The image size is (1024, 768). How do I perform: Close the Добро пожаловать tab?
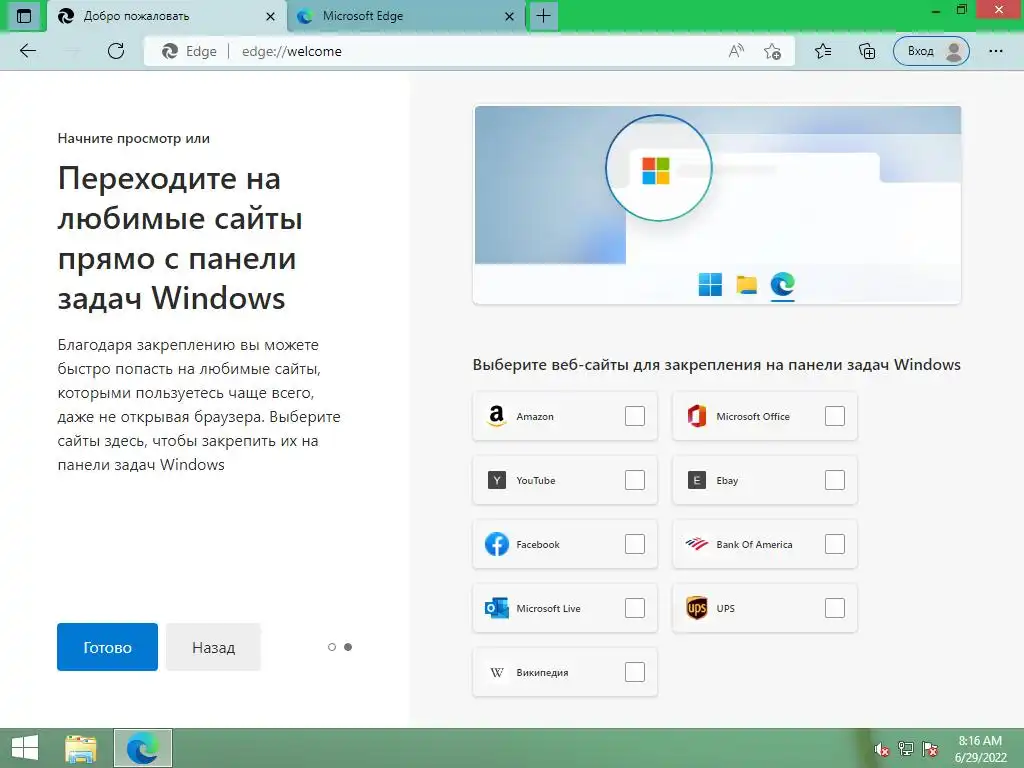pos(270,16)
